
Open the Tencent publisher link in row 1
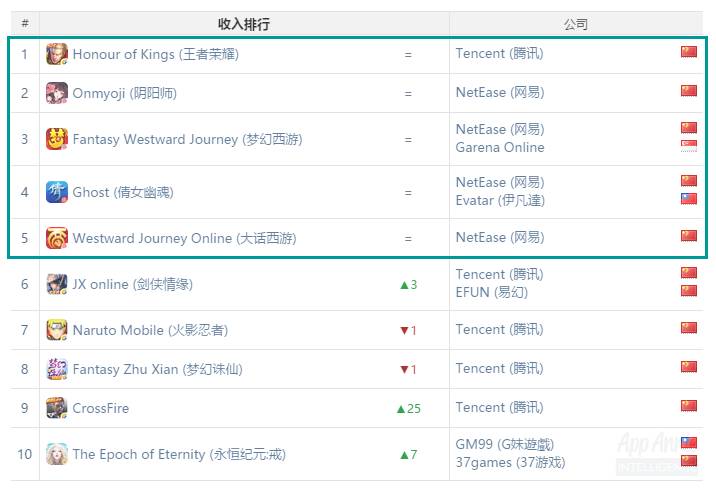(499, 54)
